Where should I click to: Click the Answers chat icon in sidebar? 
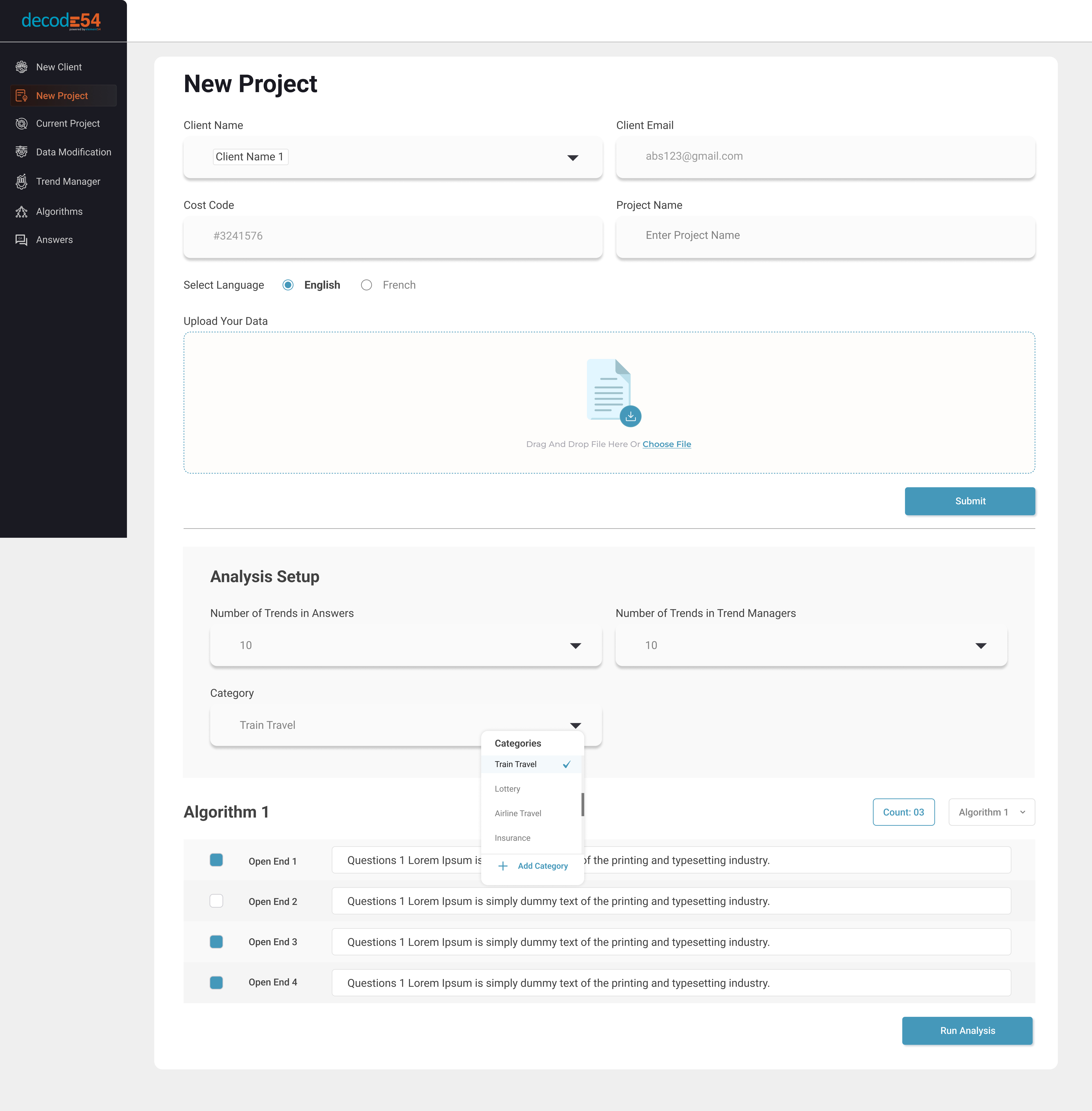(21, 240)
